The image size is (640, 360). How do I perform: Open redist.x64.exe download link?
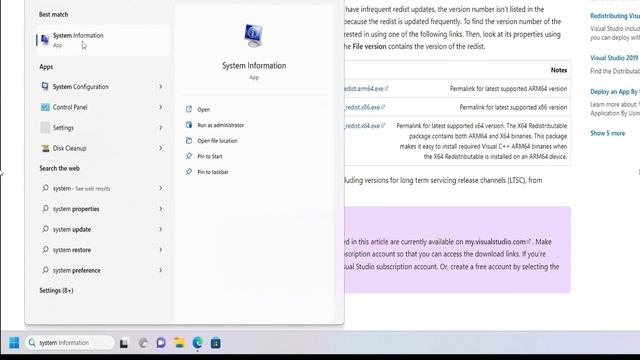(364, 126)
